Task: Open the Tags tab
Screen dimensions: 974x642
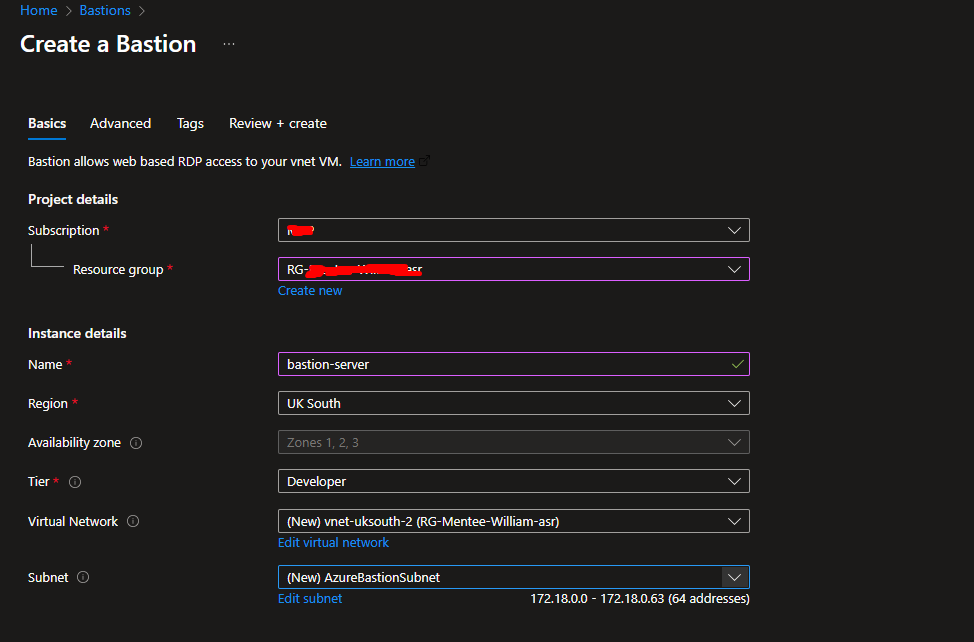Action: (x=190, y=123)
